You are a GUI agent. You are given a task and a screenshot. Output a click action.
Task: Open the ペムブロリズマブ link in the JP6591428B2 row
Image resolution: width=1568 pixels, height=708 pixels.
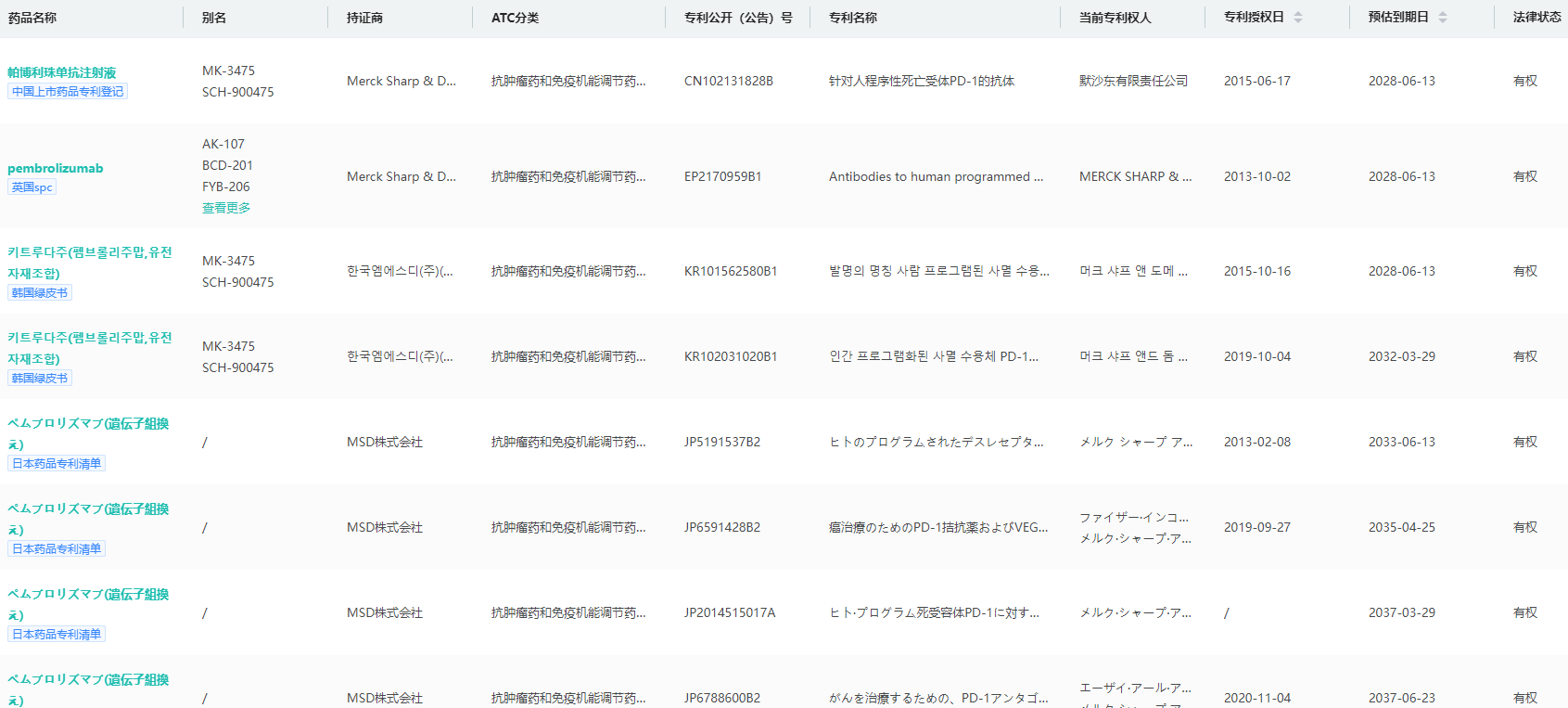pos(88,519)
